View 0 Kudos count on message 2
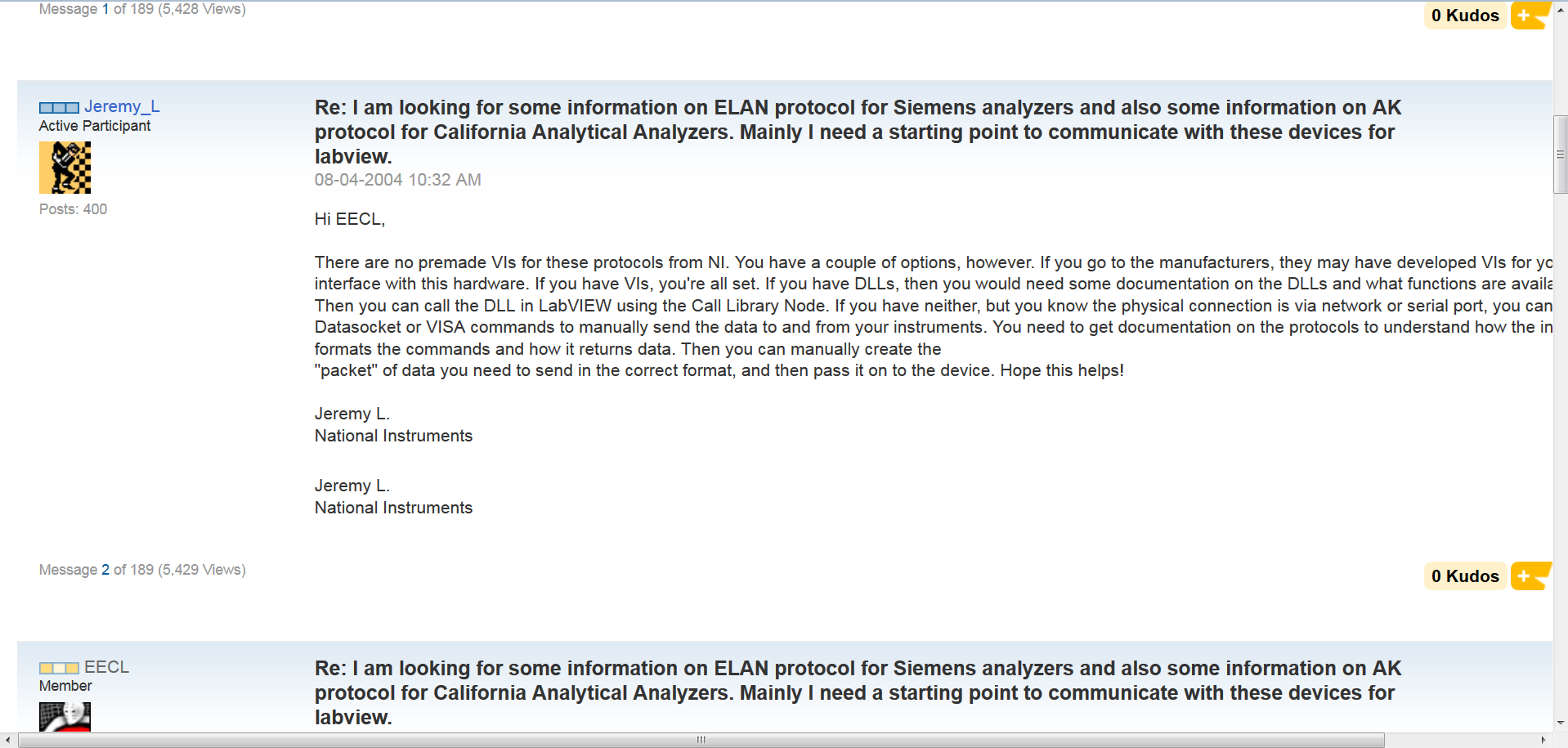The height and width of the screenshot is (748, 1568). (x=1465, y=576)
